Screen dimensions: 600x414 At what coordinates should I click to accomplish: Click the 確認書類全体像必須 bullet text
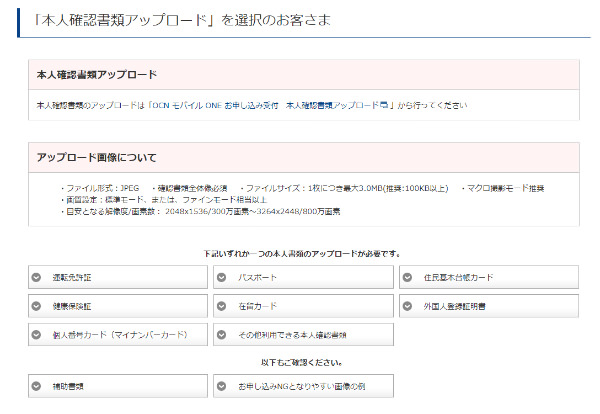190,188
